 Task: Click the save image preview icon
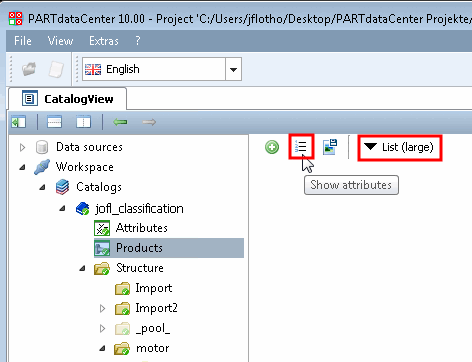click(x=330, y=147)
